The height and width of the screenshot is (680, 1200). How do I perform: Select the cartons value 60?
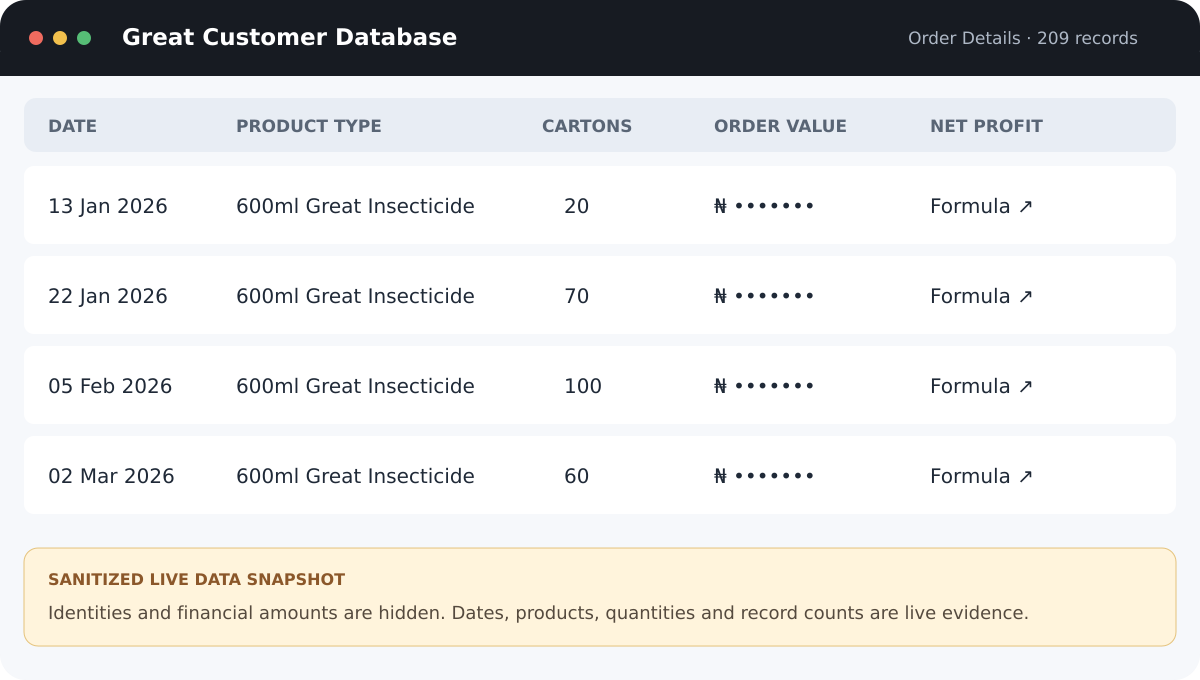pos(577,476)
